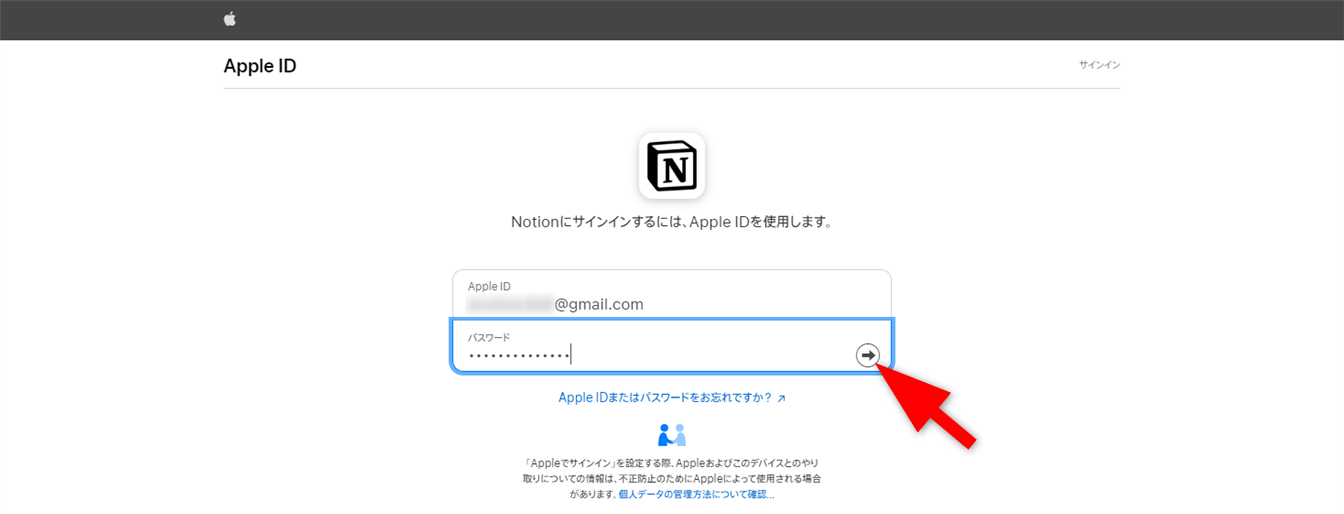Click the small Apple ID field label
Screen dimensions: 1344x514
coord(489,287)
